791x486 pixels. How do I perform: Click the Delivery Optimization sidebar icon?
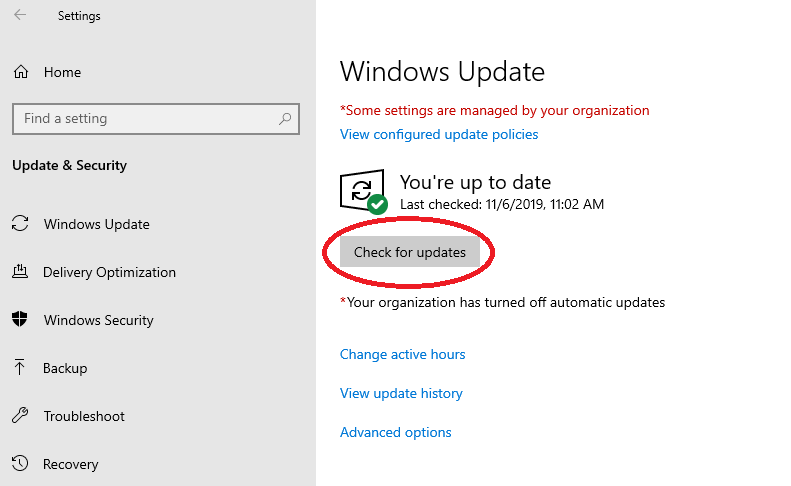pos(20,272)
